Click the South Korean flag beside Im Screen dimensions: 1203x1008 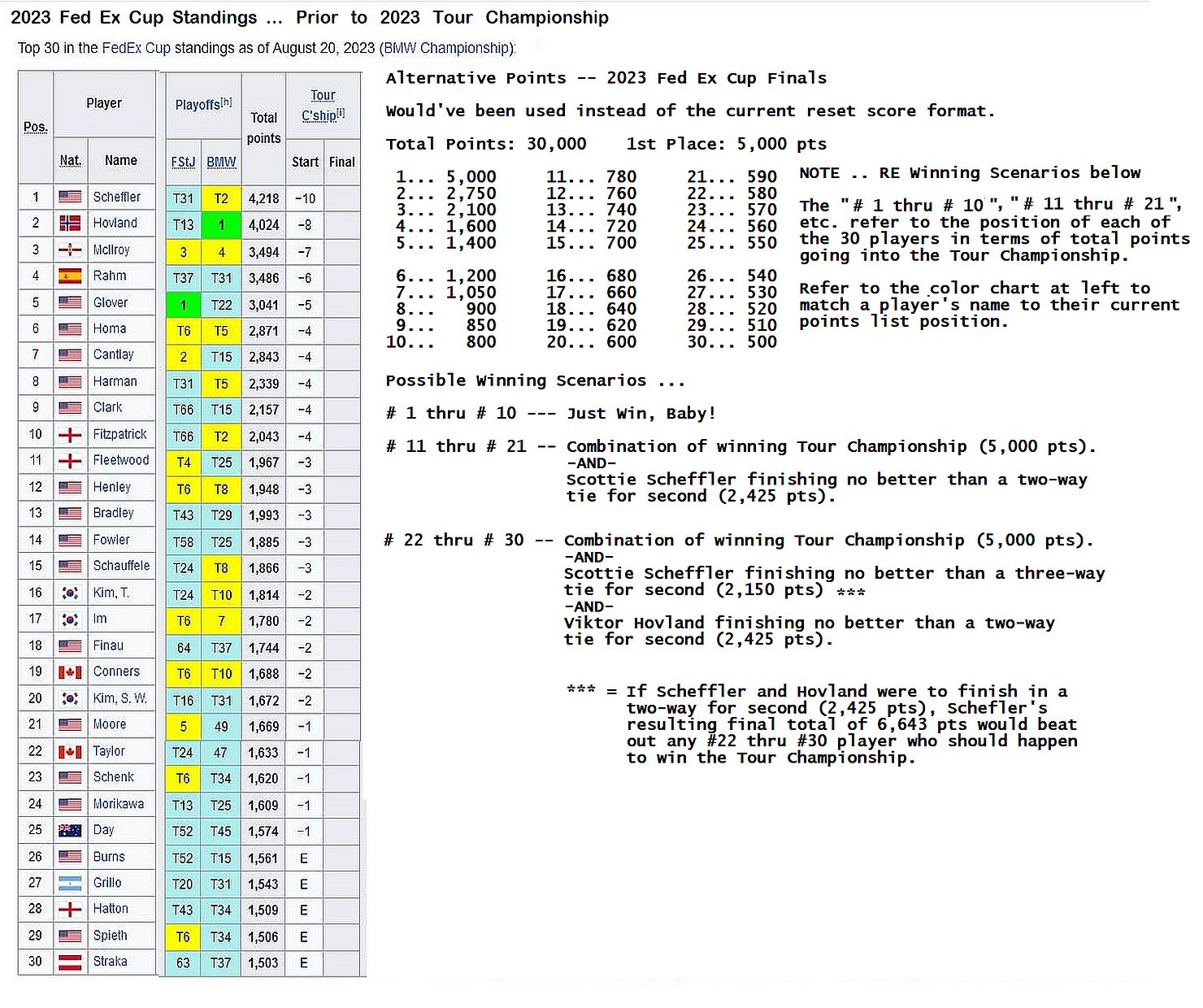click(x=70, y=619)
